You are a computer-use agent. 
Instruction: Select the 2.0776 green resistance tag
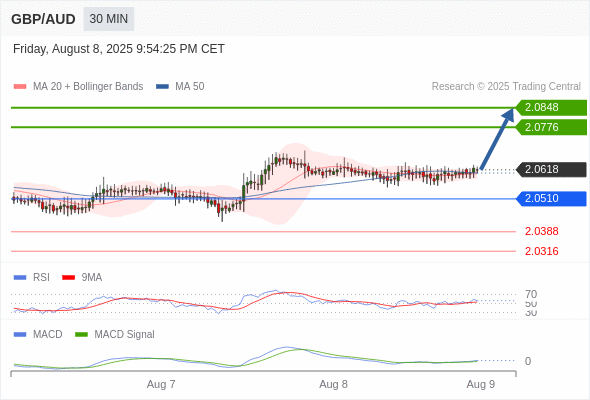pyautogui.click(x=551, y=127)
